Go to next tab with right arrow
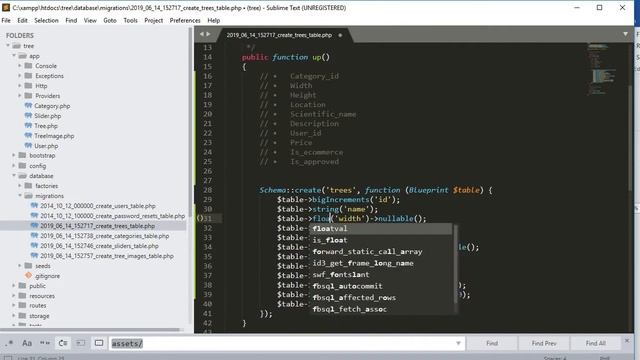640x360 pixels. click(x=208, y=34)
